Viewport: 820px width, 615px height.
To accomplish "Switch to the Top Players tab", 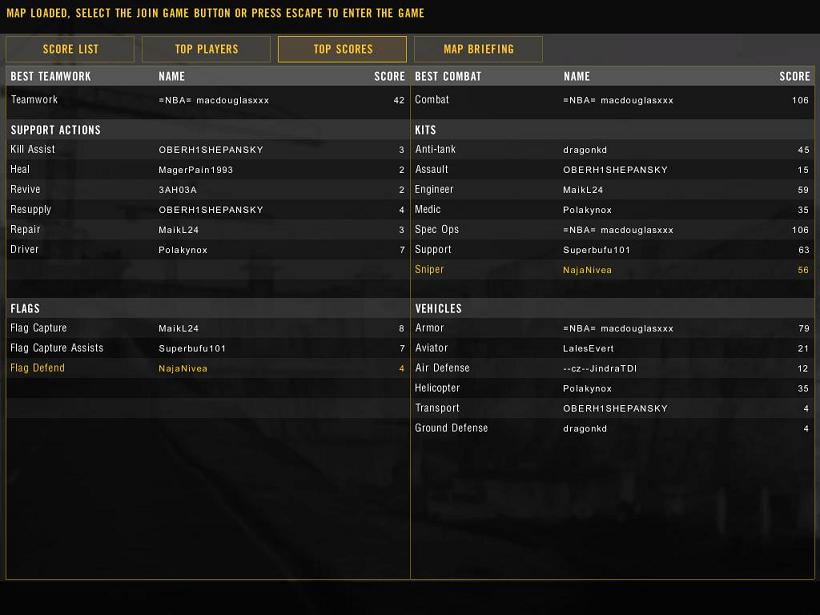I will [x=206, y=49].
